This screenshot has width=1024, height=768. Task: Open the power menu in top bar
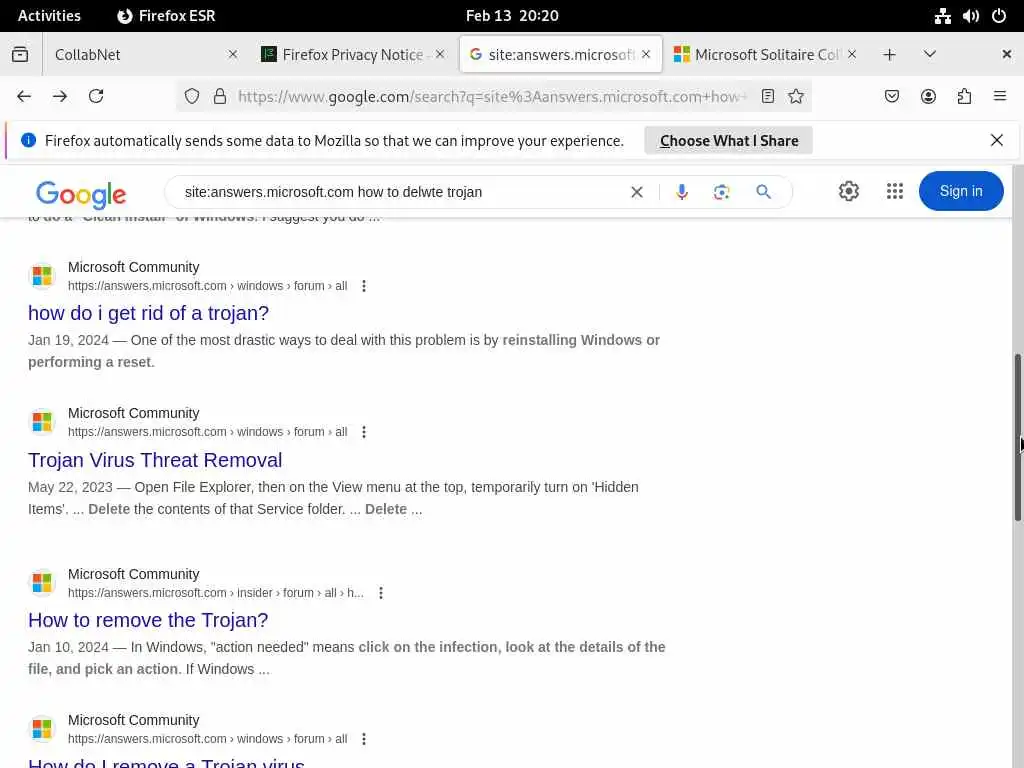click(999, 16)
